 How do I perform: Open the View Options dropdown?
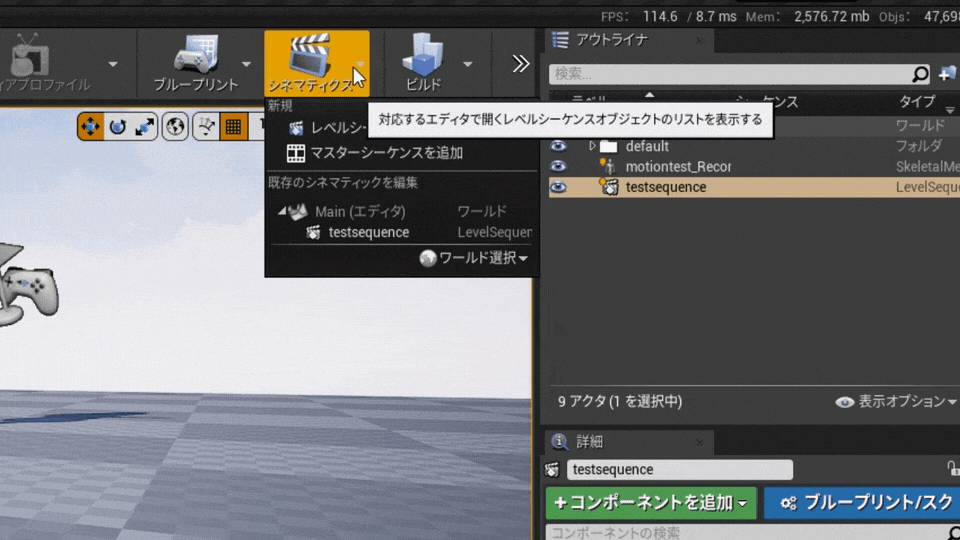pos(895,402)
